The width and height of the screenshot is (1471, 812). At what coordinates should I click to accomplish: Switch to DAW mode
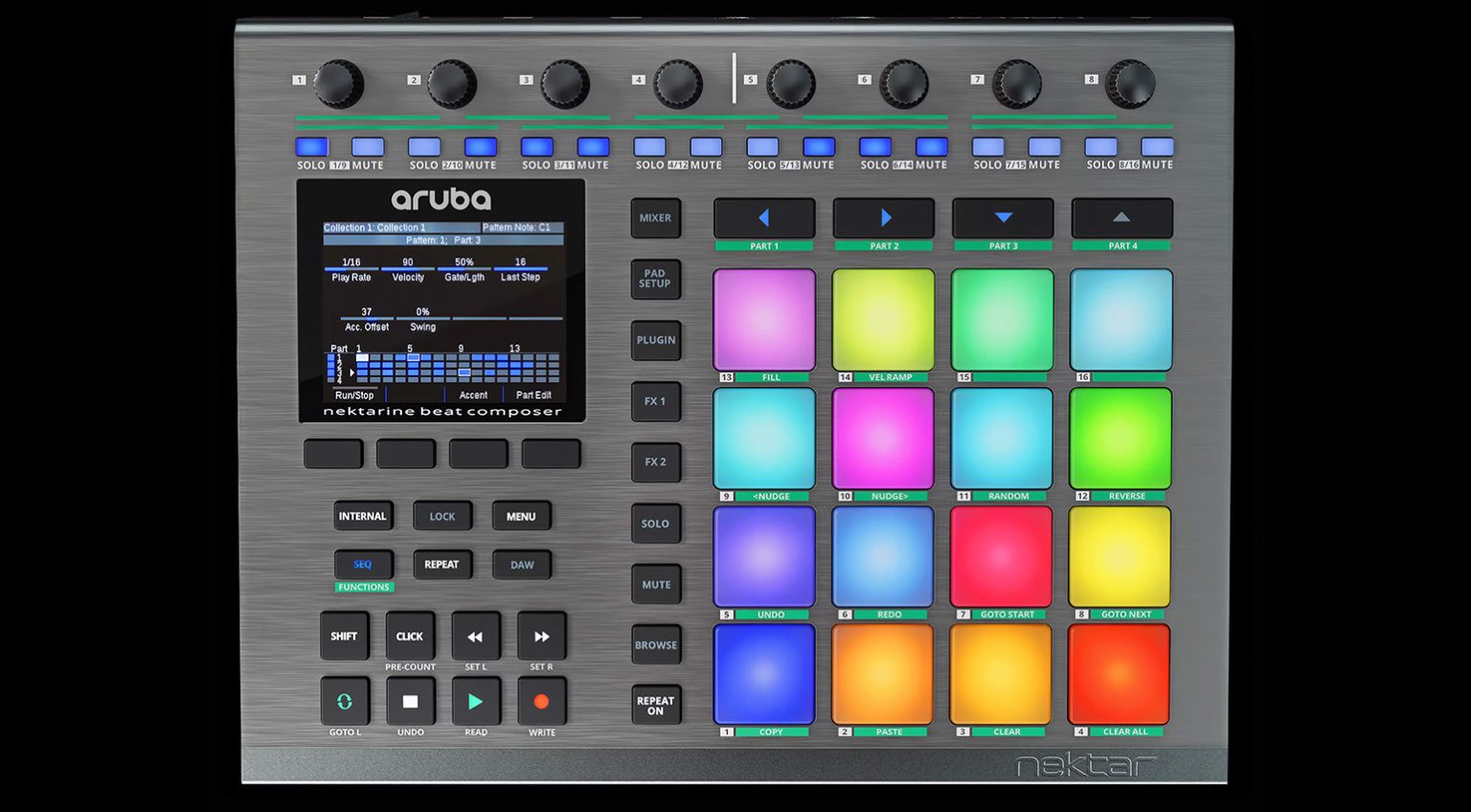click(521, 565)
